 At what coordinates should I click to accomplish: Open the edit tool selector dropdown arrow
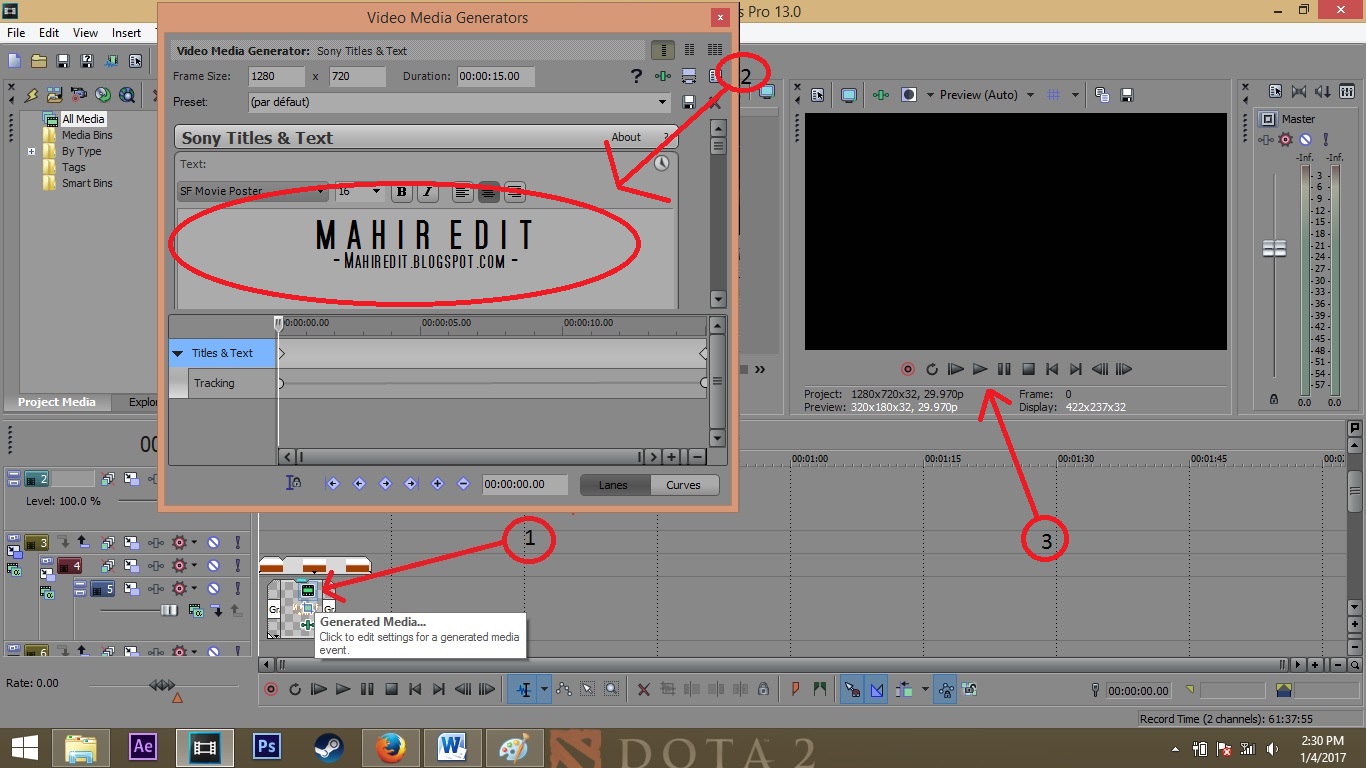tap(544, 689)
